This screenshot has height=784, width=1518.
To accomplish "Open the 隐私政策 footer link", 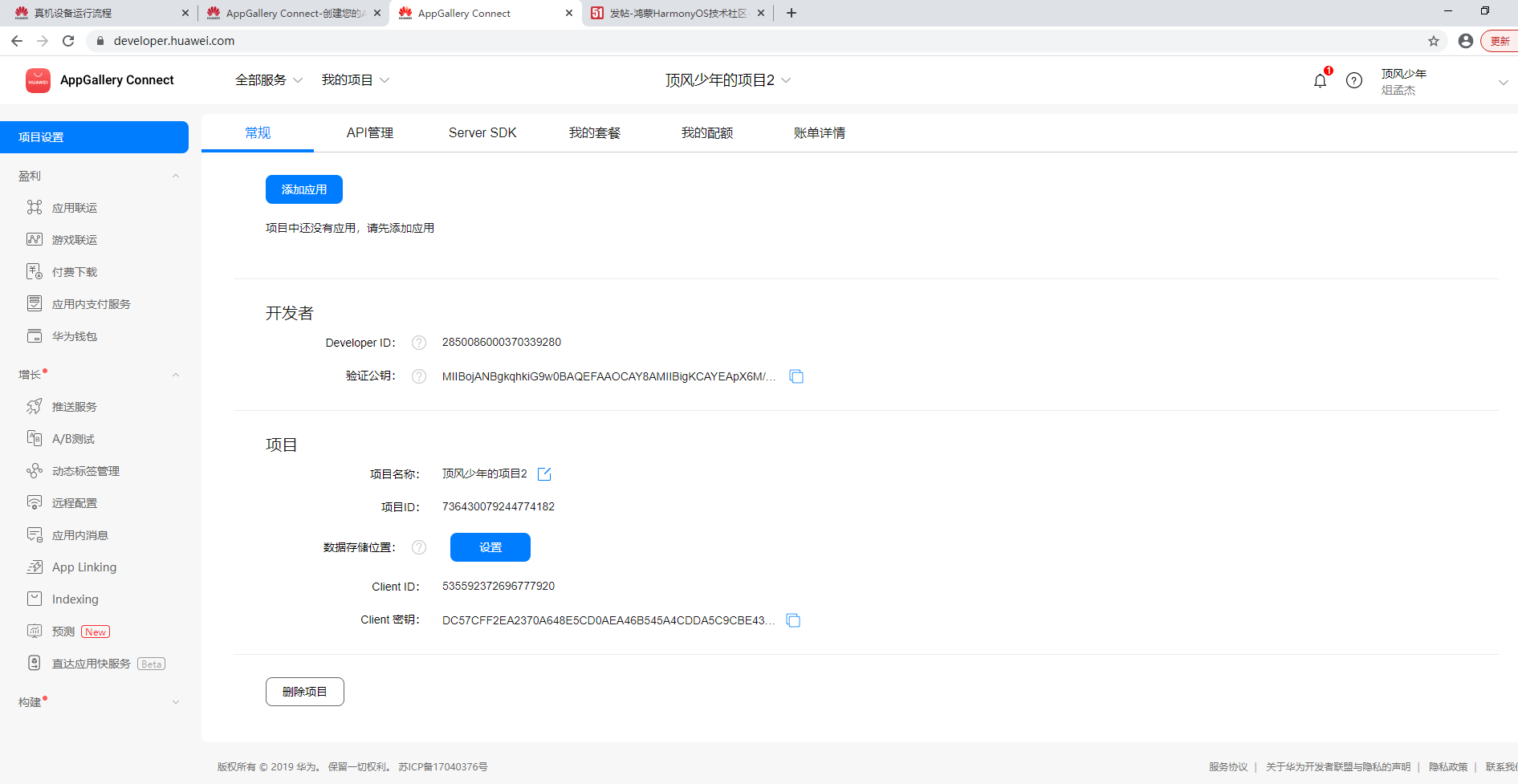I will [x=1448, y=767].
